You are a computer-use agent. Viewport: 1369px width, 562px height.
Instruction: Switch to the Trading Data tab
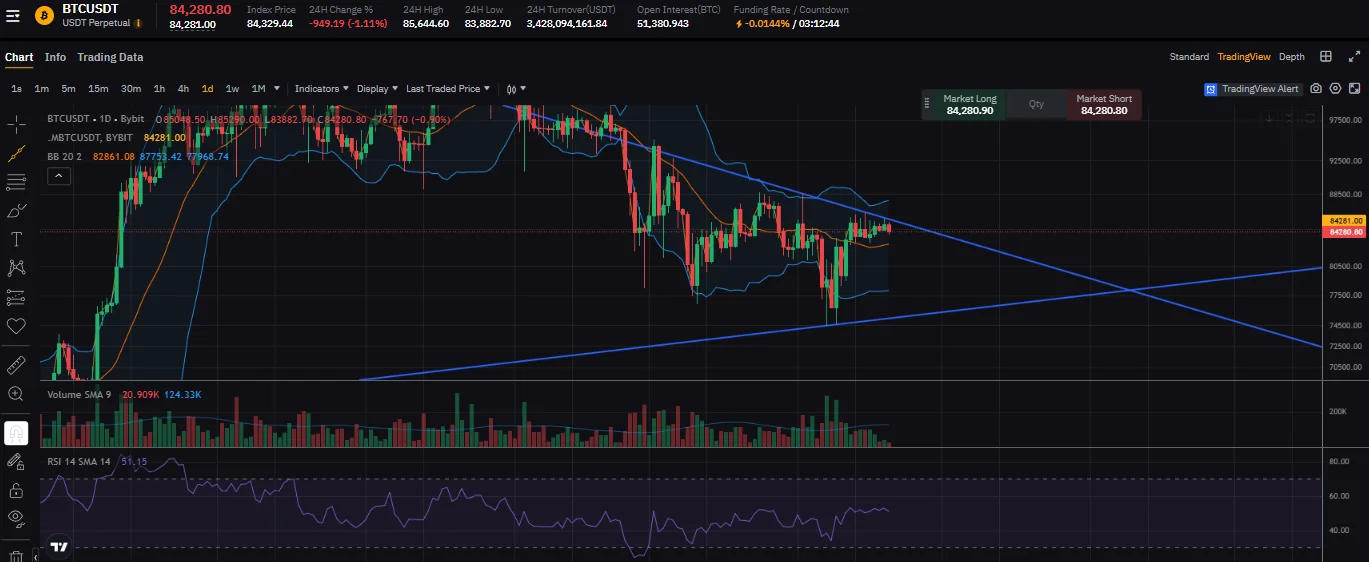[x=110, y=57]
